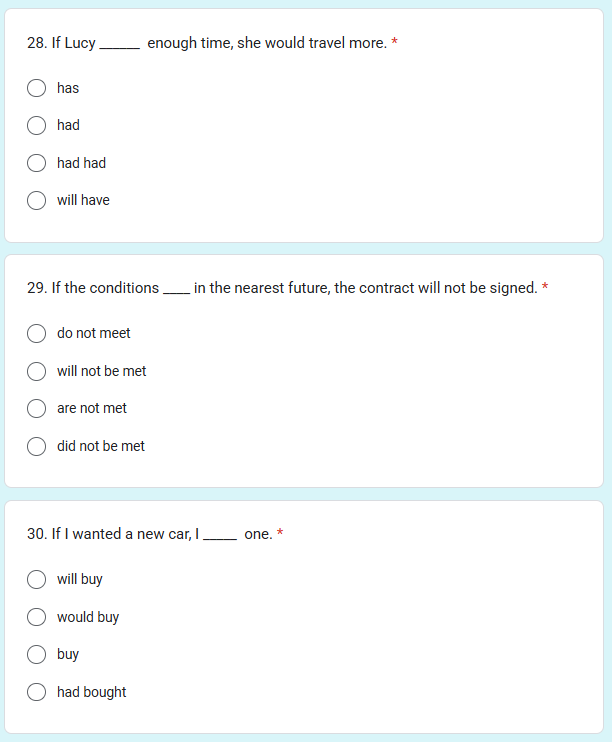This screenshot has width=612, height=742.
Task: Select the plain 'buy' option
Action: (x=36, y=654)
